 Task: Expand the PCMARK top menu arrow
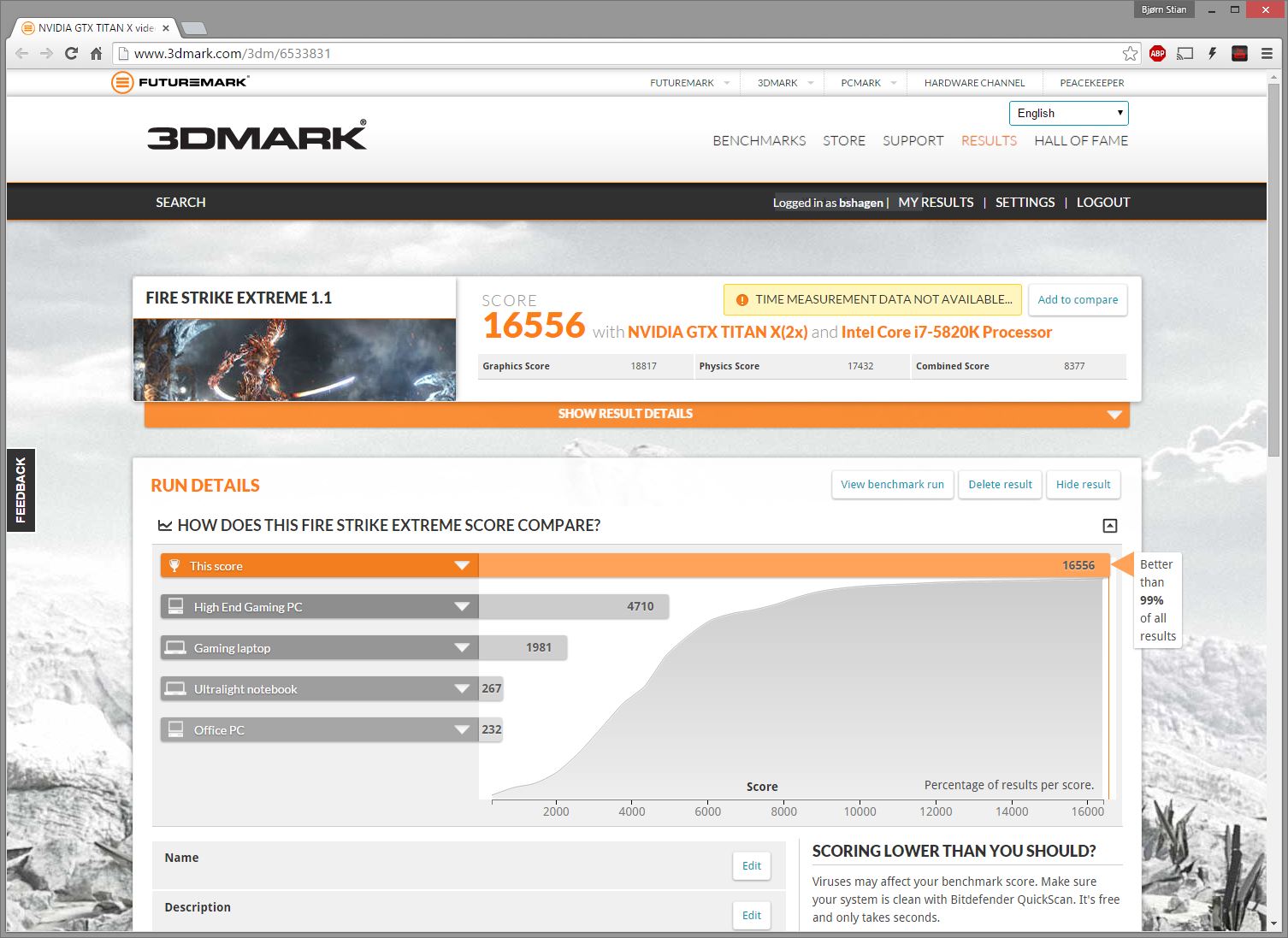[894, 83]
